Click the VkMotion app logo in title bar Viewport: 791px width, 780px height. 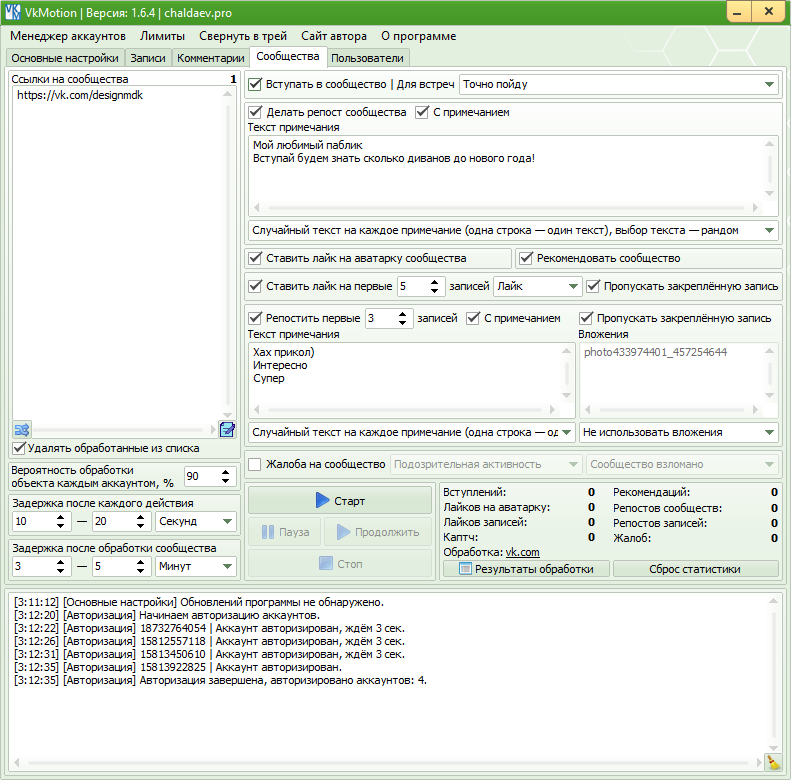pyautogui.click(x=13, y=12)
